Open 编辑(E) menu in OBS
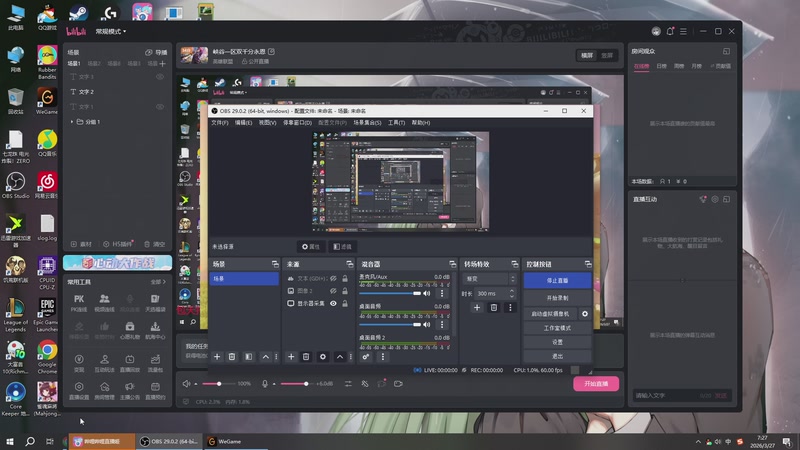Viewport: 800px width, 450px height. coord(243,123)
